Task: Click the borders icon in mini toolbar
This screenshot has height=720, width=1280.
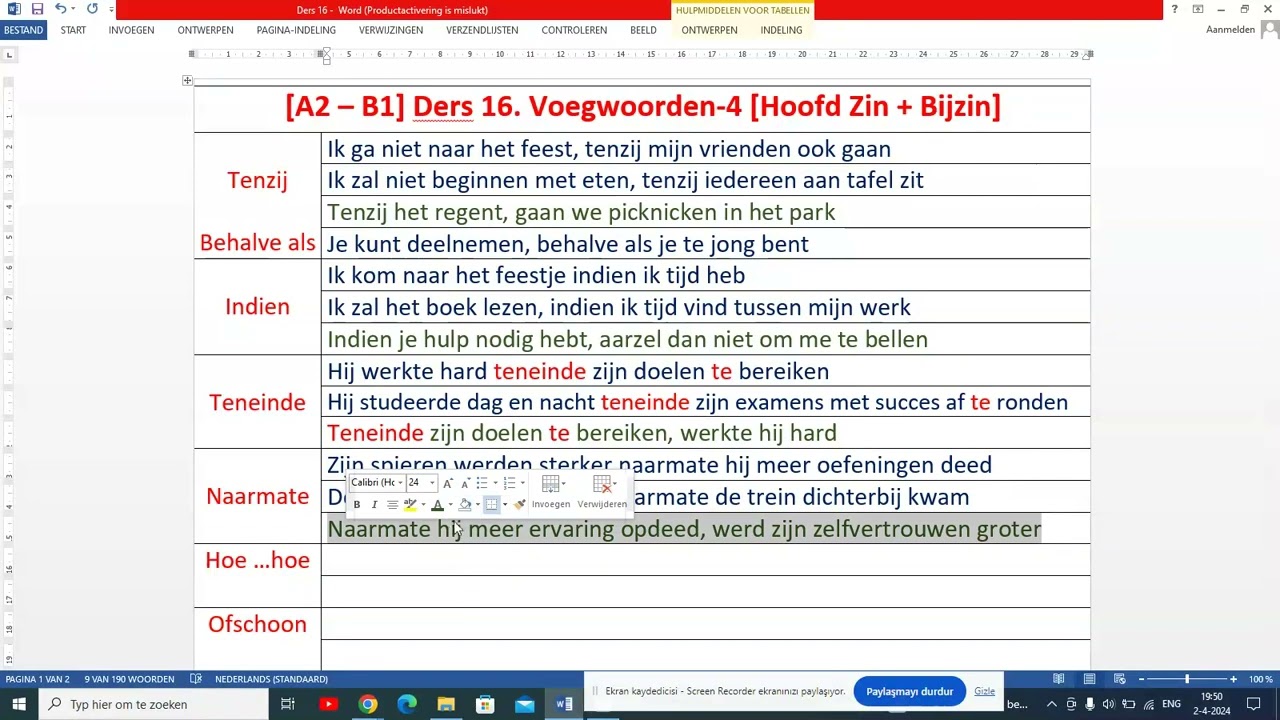Action: 491,505
